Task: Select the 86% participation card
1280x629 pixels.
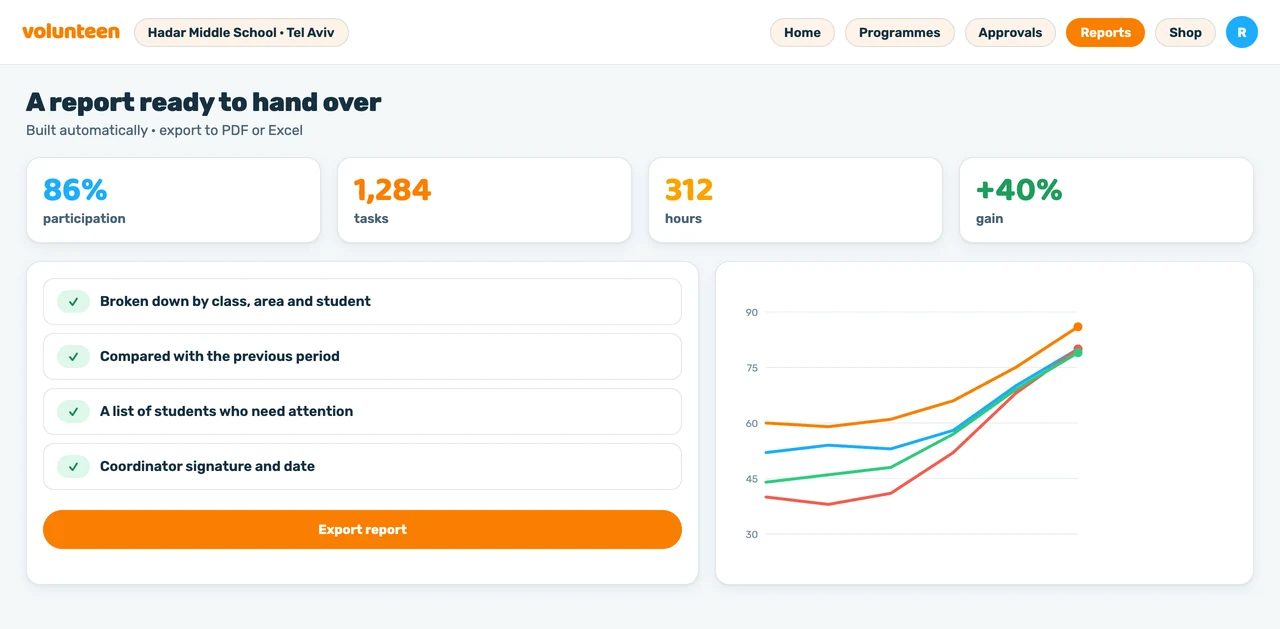Action: coord(173,200)
